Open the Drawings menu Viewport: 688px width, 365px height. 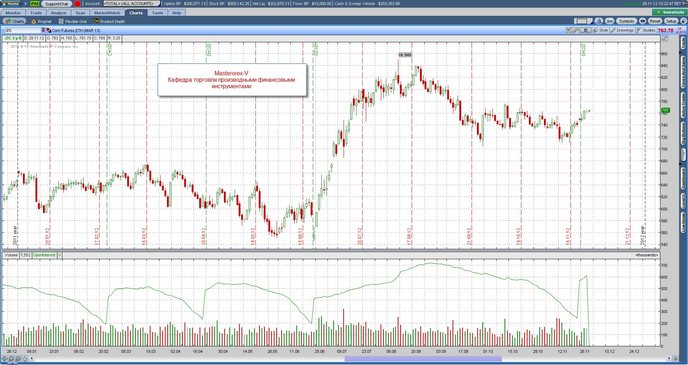(x=623, y=30)
